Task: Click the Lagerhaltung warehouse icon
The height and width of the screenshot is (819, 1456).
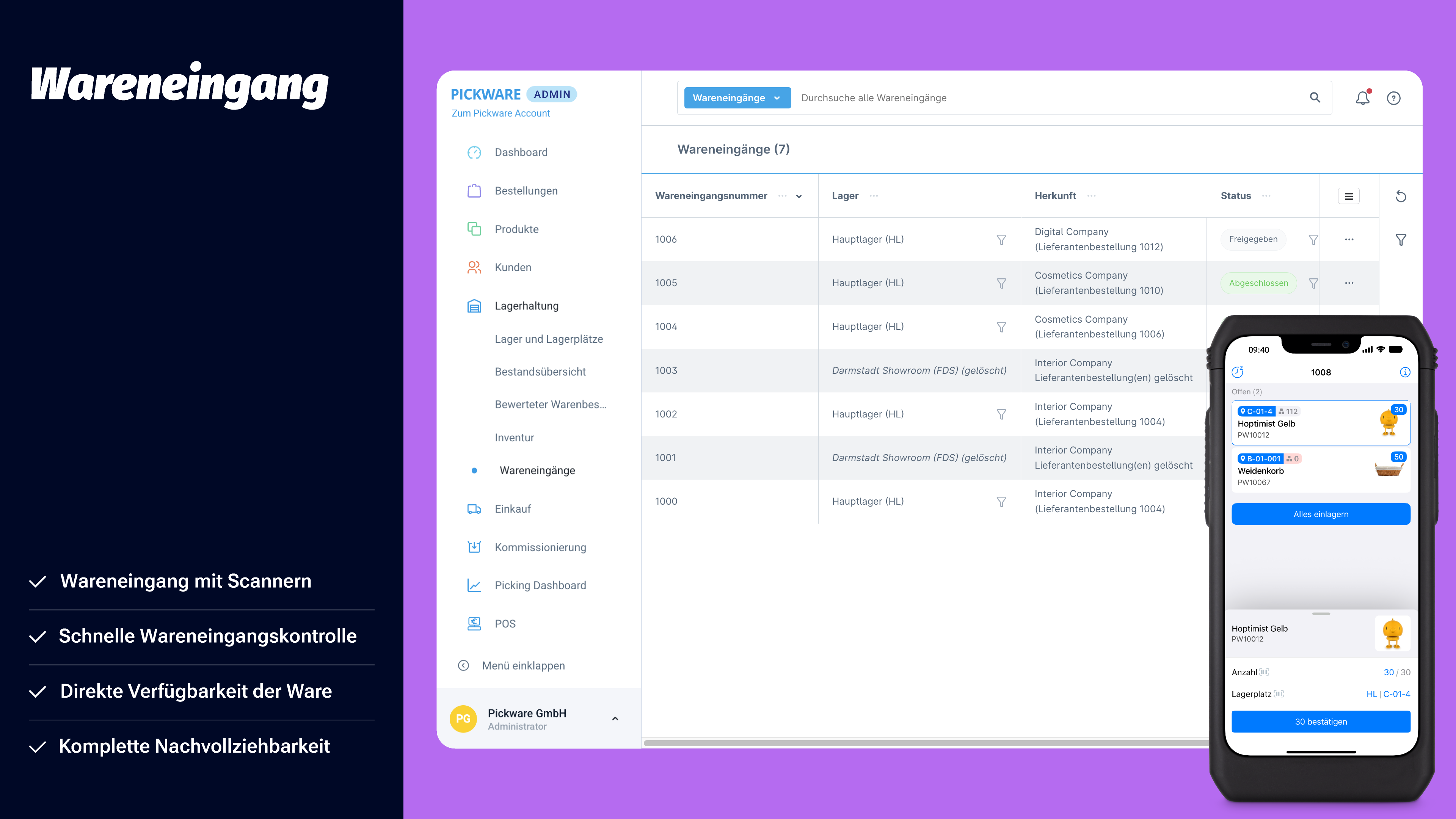Action: click(474, 306)
